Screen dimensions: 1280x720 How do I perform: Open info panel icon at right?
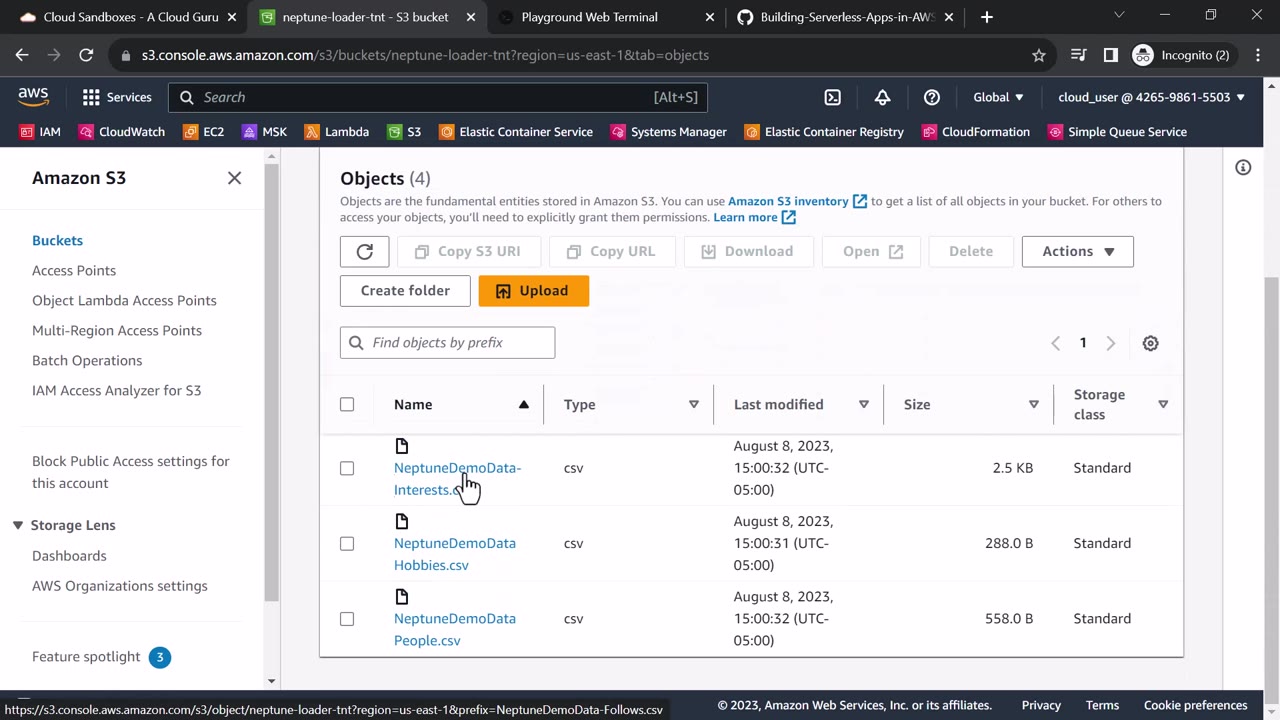click(x=1243, y=168)
